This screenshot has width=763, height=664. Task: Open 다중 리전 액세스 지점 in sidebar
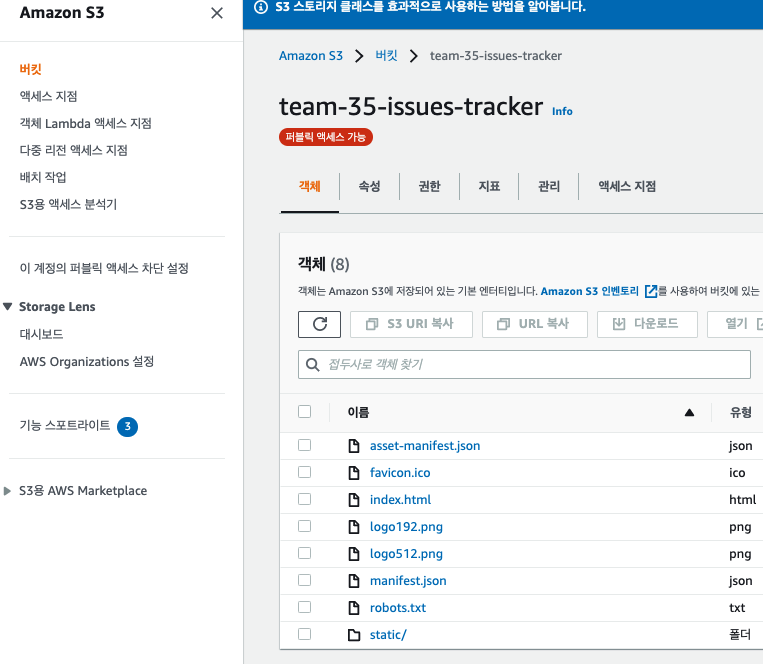tap(73, 150)
